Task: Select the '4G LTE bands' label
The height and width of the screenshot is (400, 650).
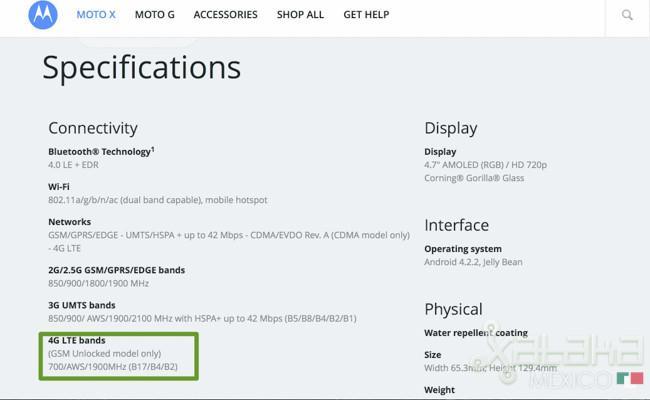Action: (77, 340)
